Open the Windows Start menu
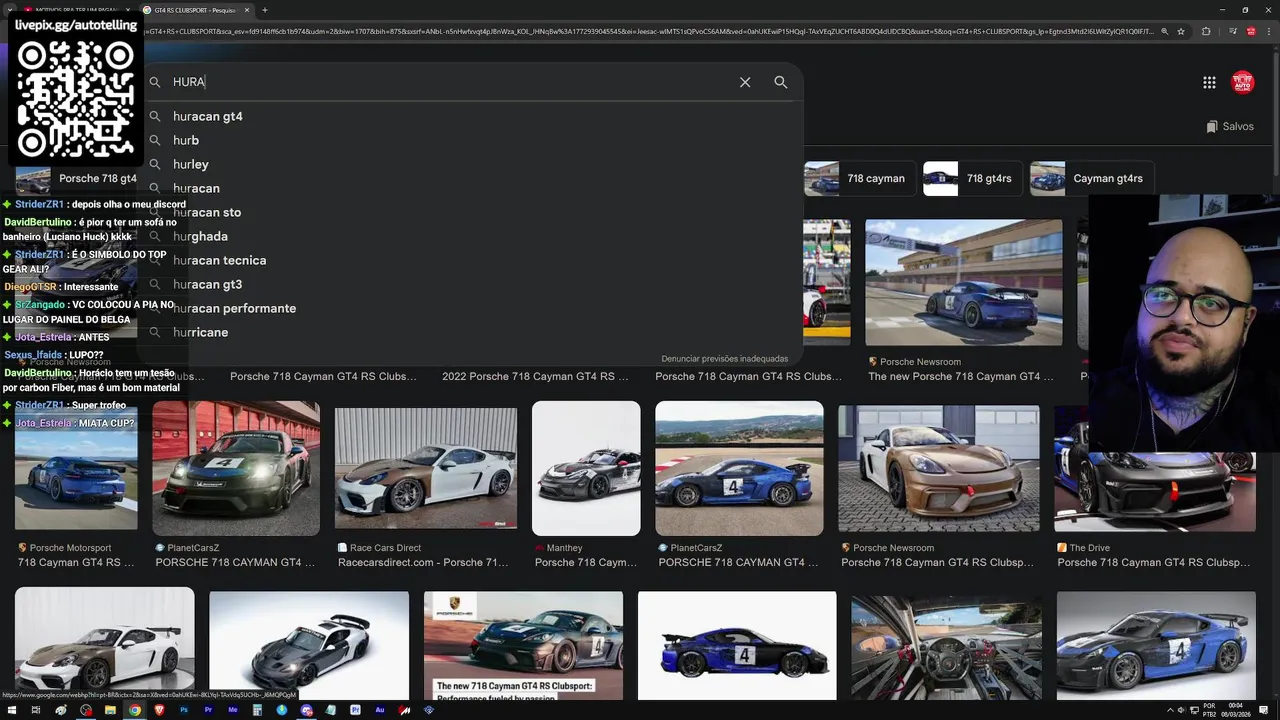Image resolution: width=1280 pixels, height=720 pixels. [x=11, y=710]
